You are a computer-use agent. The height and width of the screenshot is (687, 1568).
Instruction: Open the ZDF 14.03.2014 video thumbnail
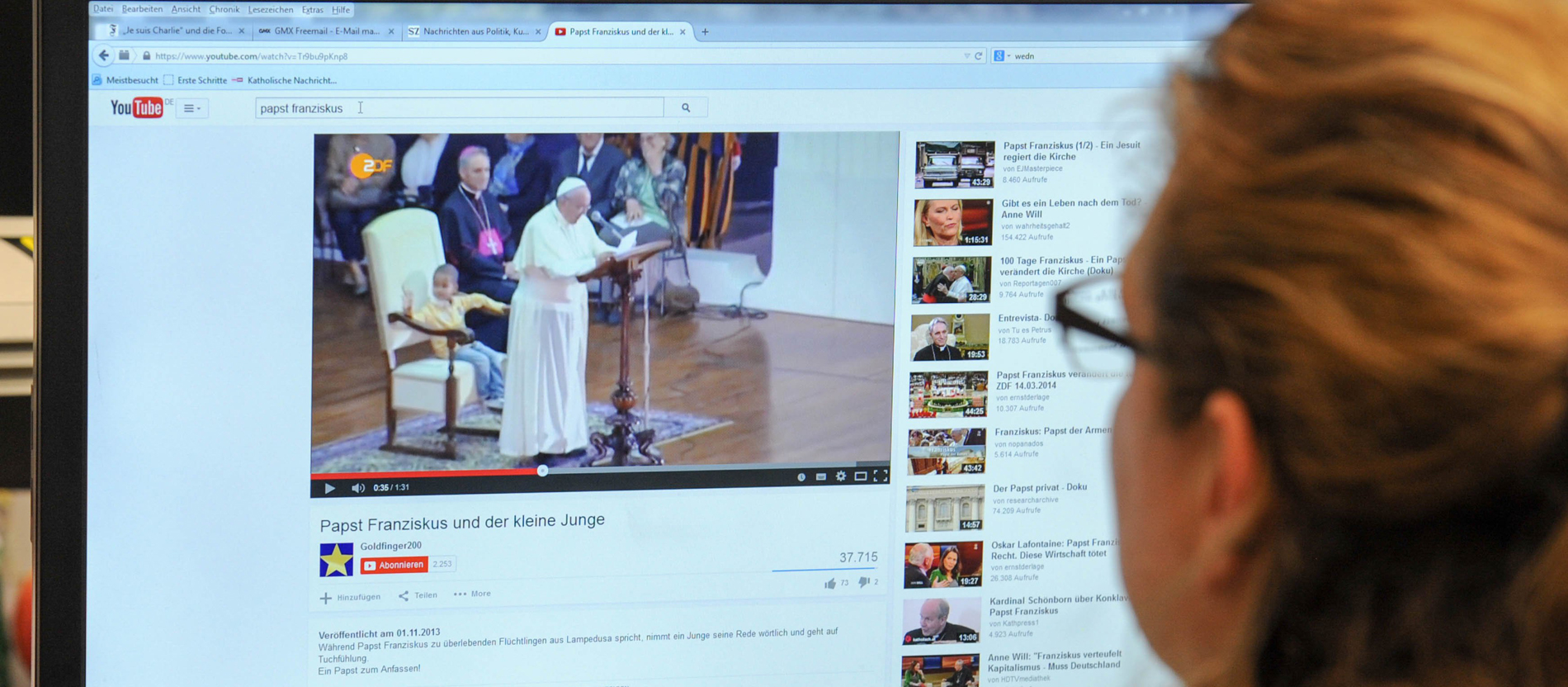tap(947, 394)
